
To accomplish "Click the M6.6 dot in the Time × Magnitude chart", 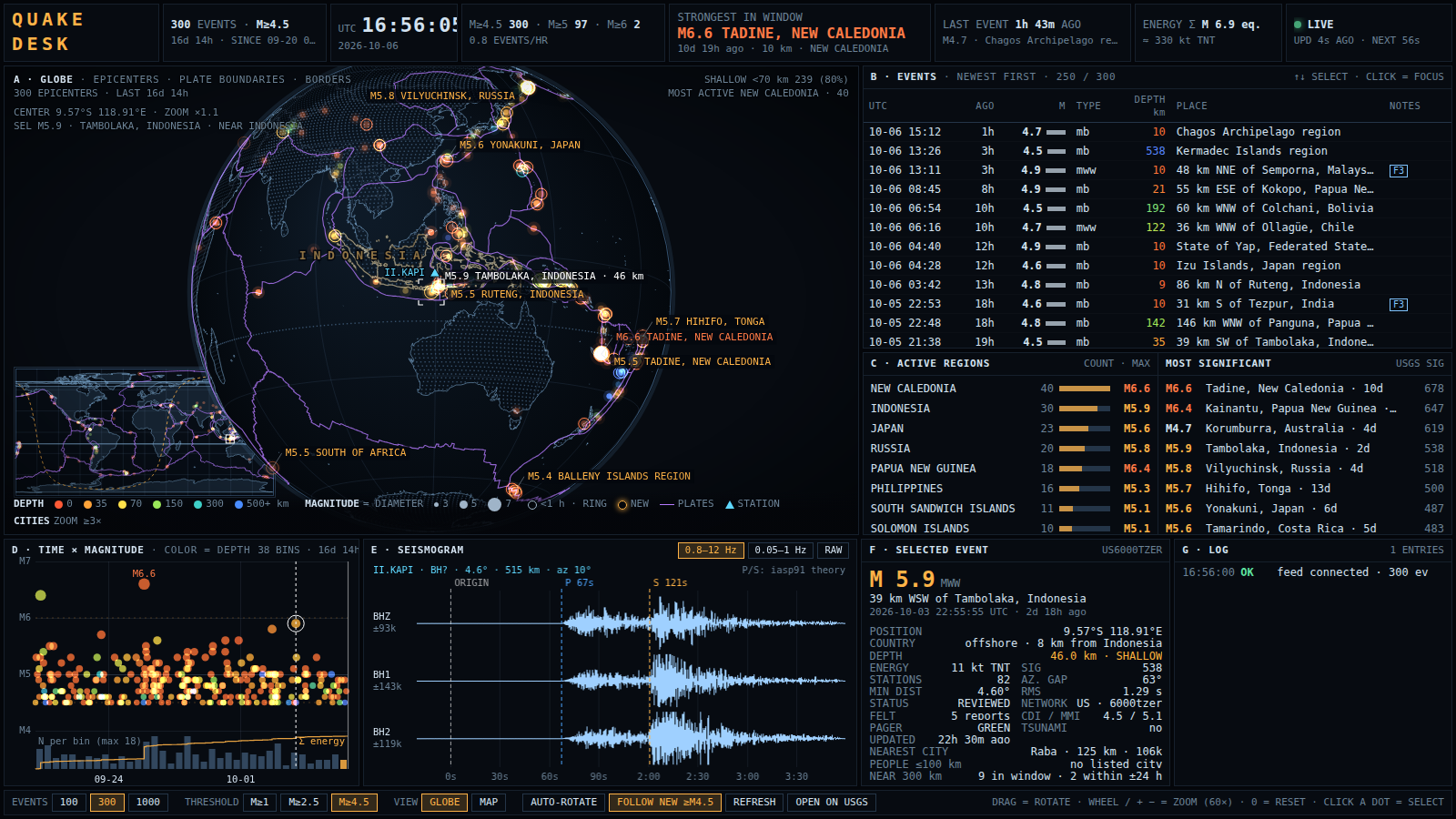I will tap(144, 584).
